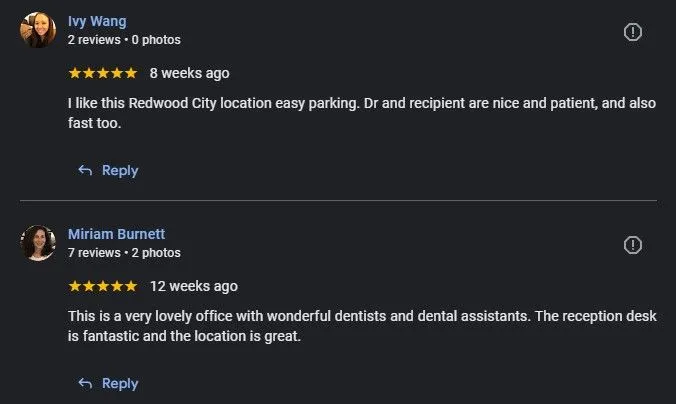Click the reply arrow icon under Miriam Burnett's review
The height and width of the screenshot is (404, 676).
click(x=85, y=384)
